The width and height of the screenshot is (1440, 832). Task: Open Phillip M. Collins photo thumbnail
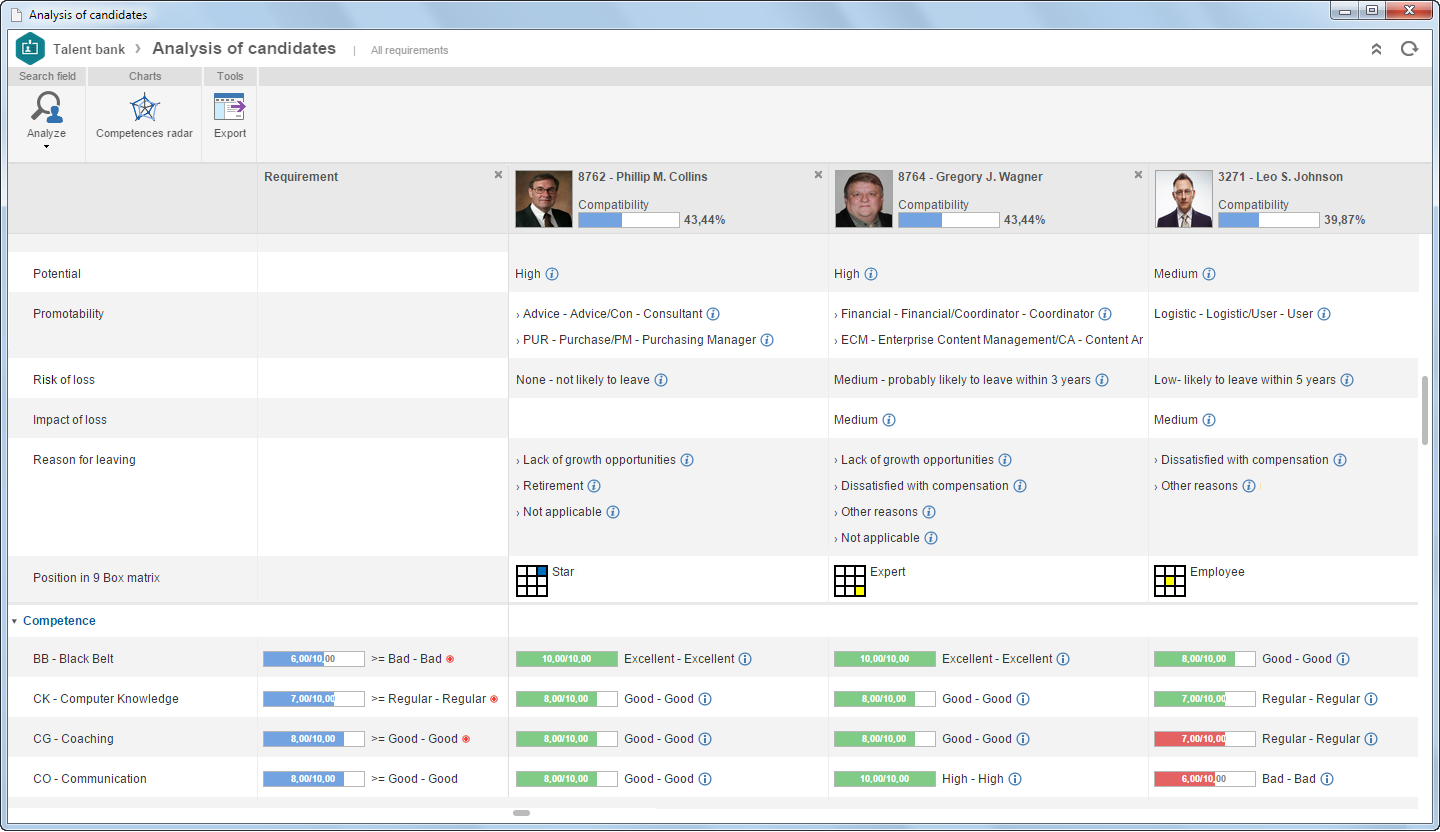click(x=544, y=199)
